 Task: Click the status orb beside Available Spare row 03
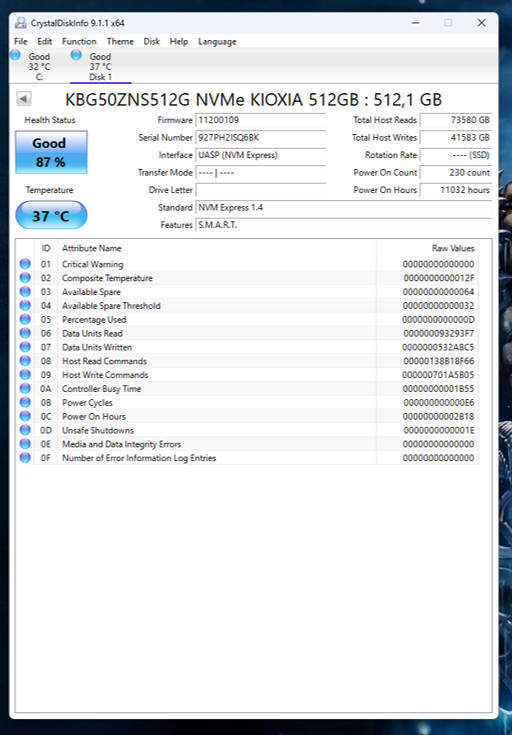tap(25, 292)
